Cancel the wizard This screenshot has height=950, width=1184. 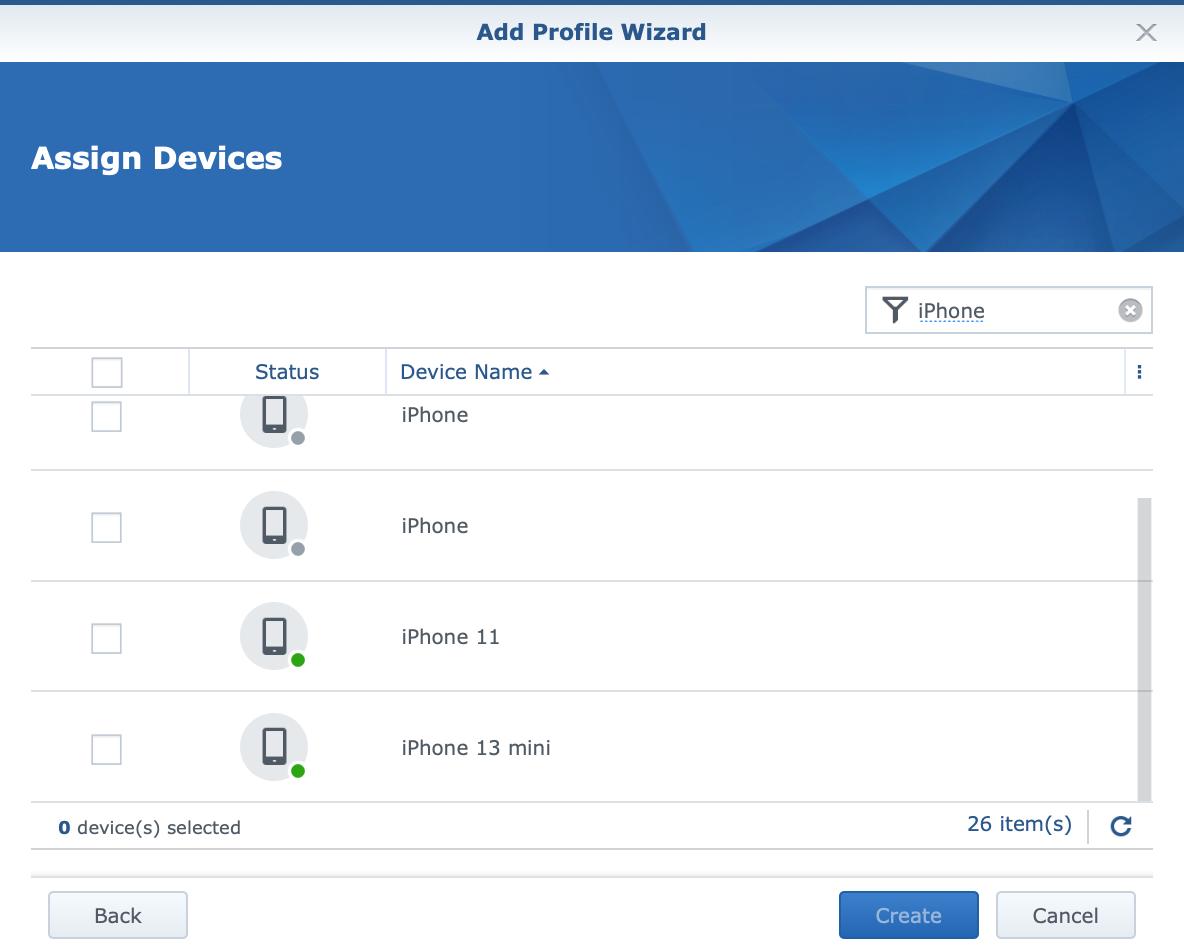tap(1065, 915)
